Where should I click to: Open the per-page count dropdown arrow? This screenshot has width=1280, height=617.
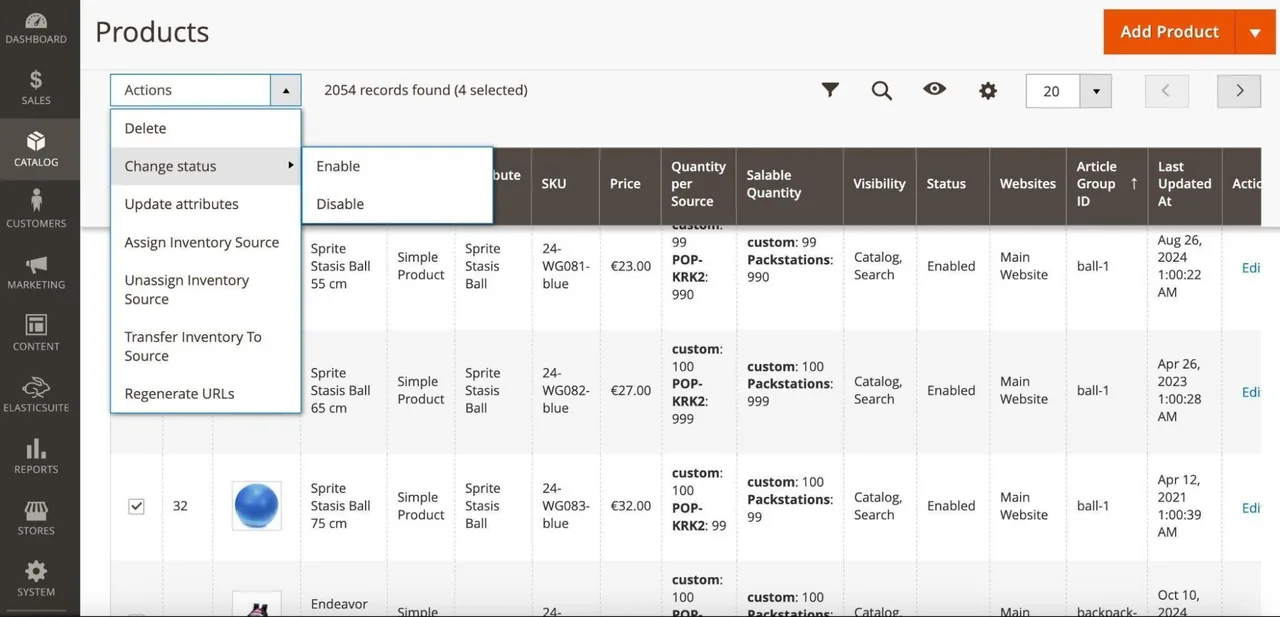click(1096, 91)
